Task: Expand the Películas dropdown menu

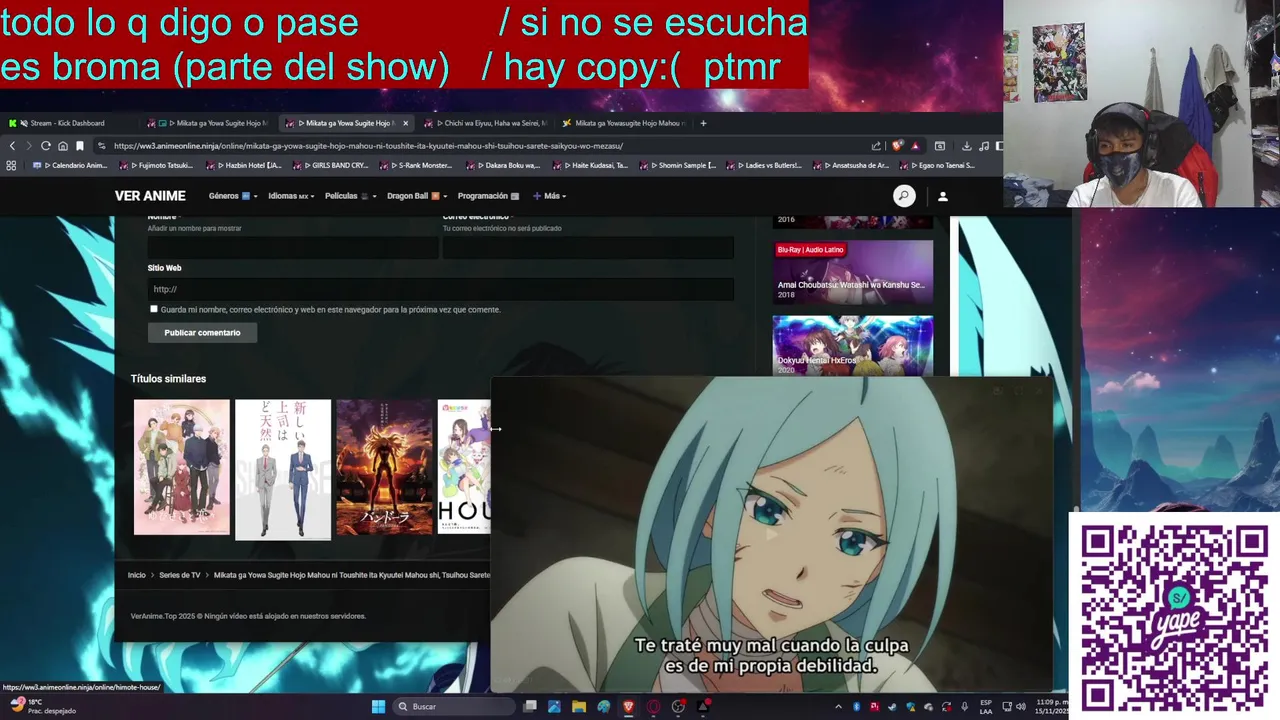Action: (x=350, y=196)
